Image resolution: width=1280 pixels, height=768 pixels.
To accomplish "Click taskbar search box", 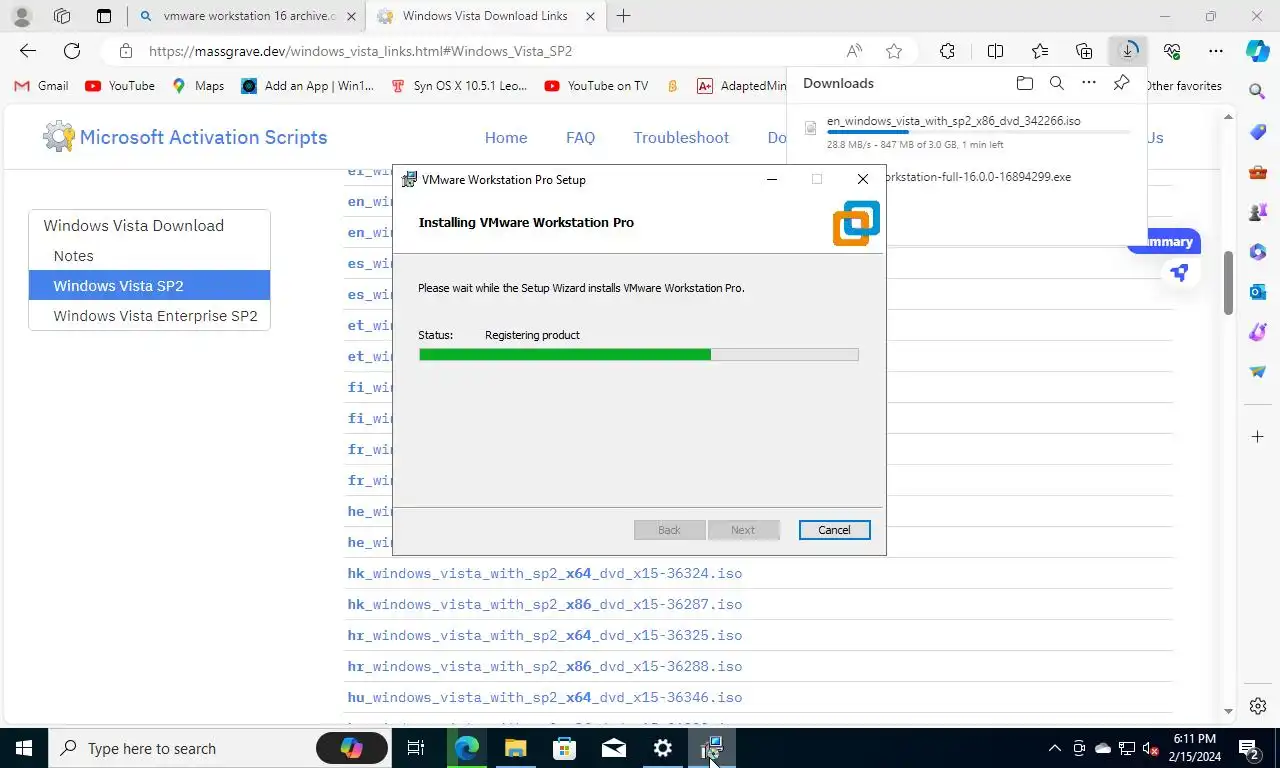I will pos(220,748).
